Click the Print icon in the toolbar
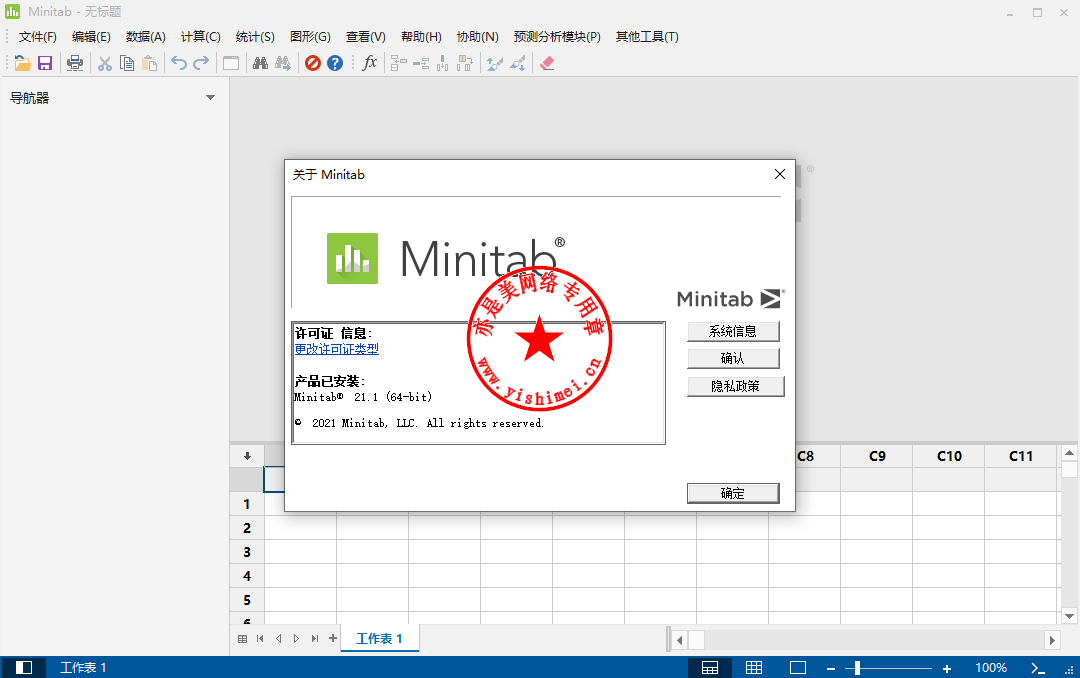The width and height of the screenshot is (1080, 678). [x=74, y=63]
